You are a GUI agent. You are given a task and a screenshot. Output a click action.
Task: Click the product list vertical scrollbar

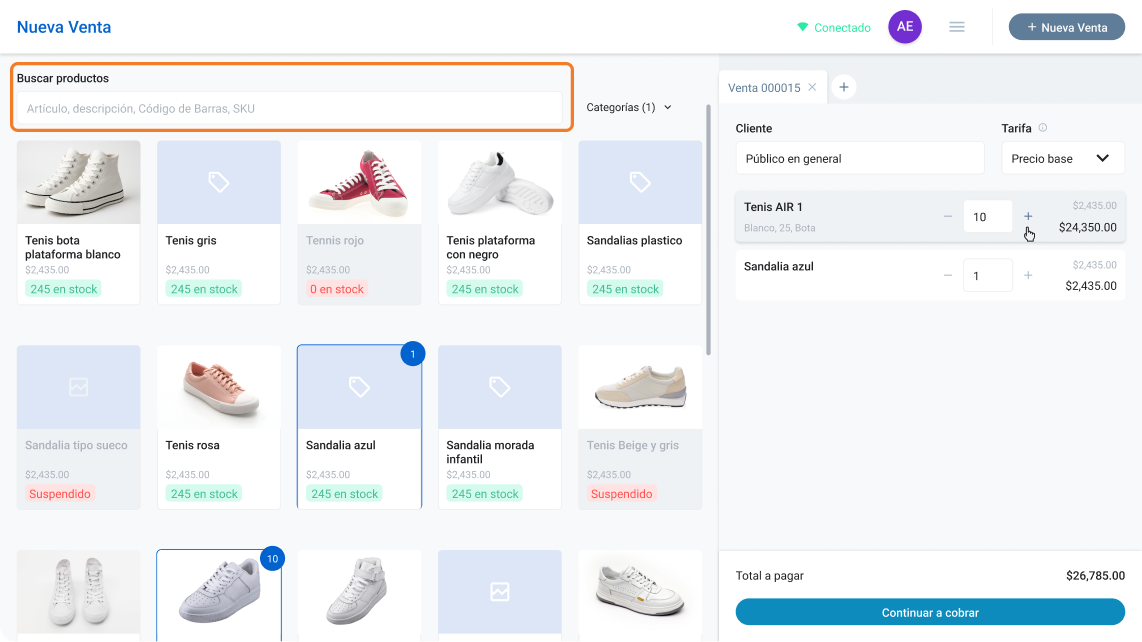click(x=708, y=230)
